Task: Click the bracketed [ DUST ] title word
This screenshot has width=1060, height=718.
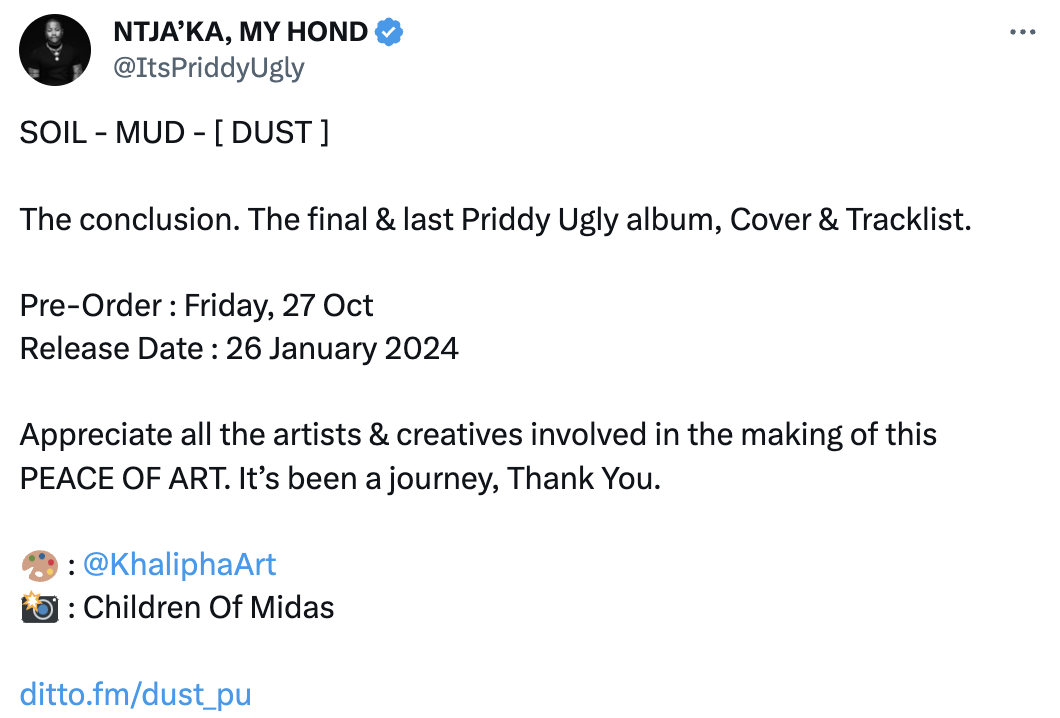Action: [272, 133]
